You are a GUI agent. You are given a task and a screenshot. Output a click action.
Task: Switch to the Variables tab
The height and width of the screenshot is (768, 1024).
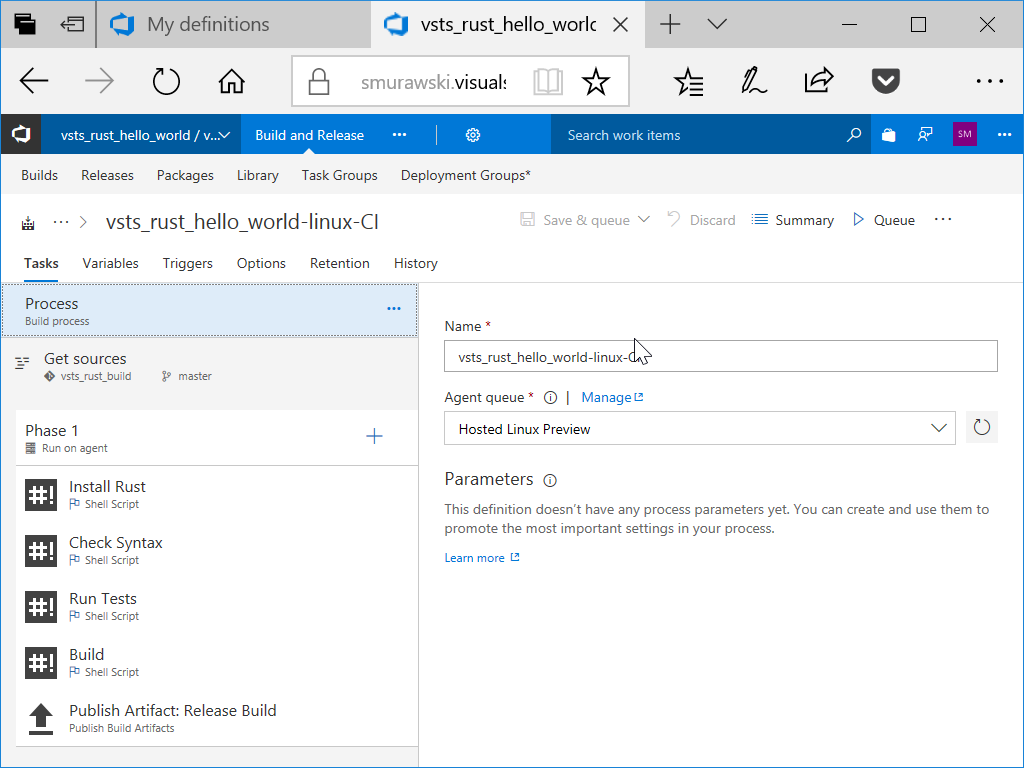coord(110,263)
